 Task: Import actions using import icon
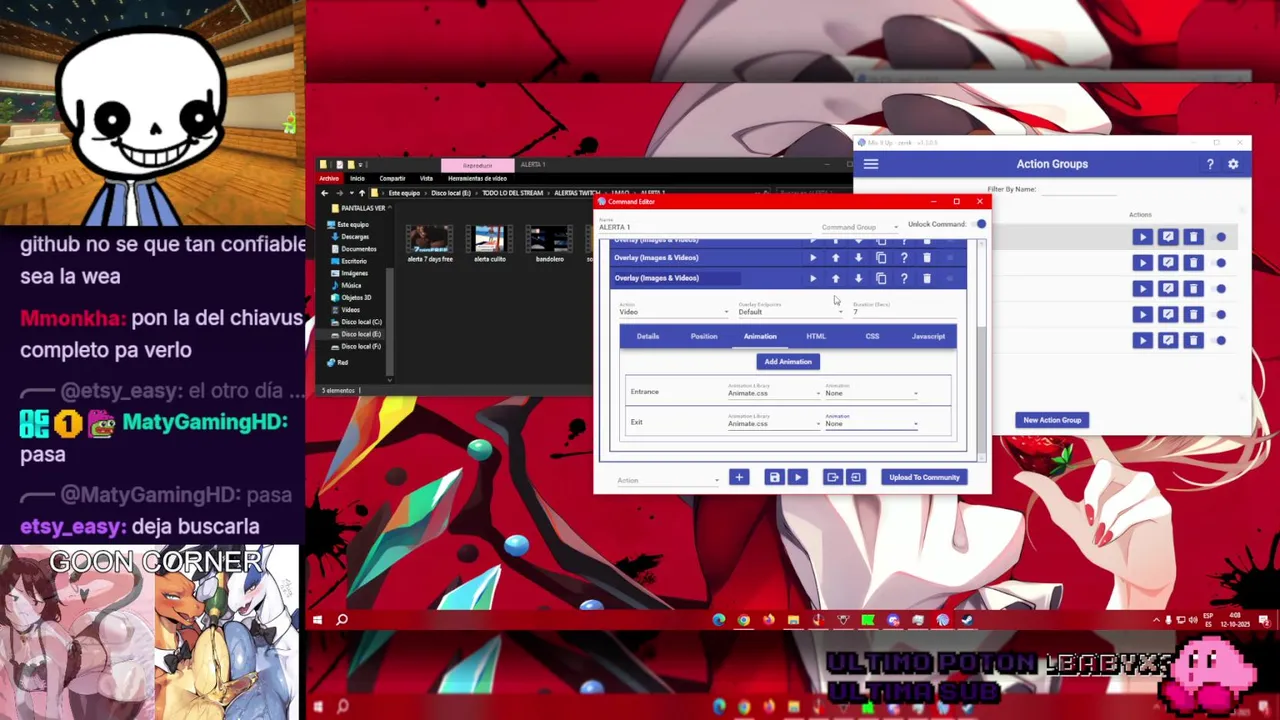(855, 478)
